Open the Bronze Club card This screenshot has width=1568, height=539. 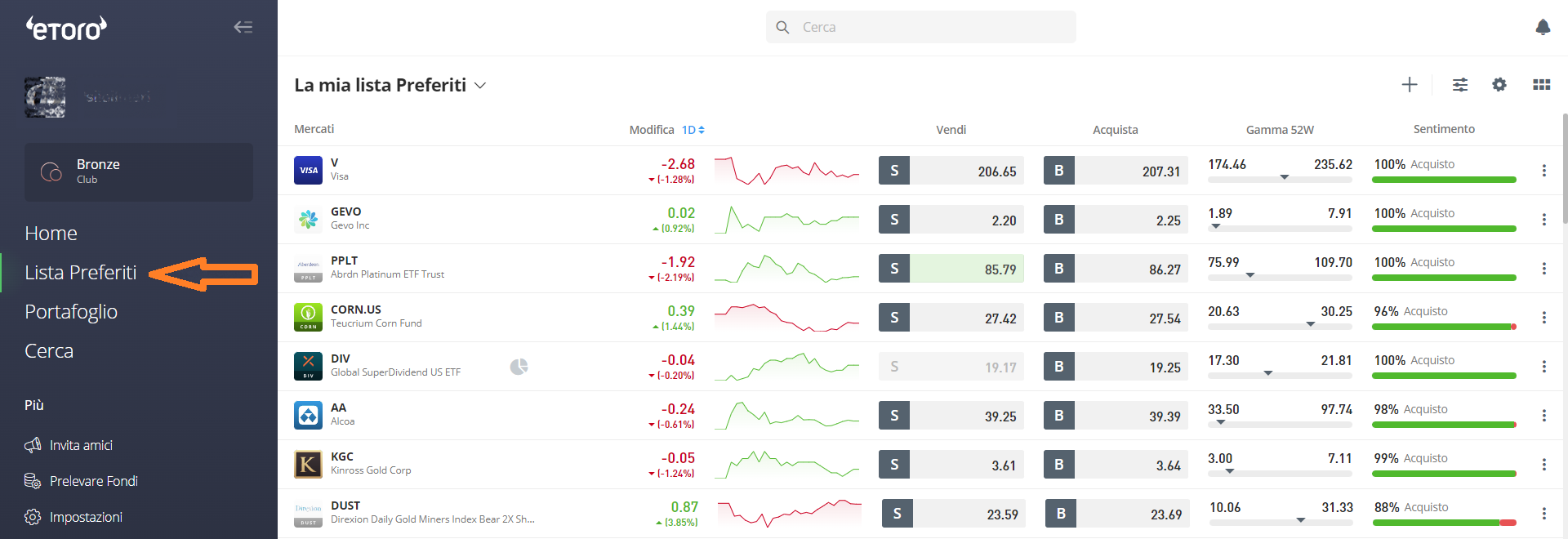tap(139, 171)
